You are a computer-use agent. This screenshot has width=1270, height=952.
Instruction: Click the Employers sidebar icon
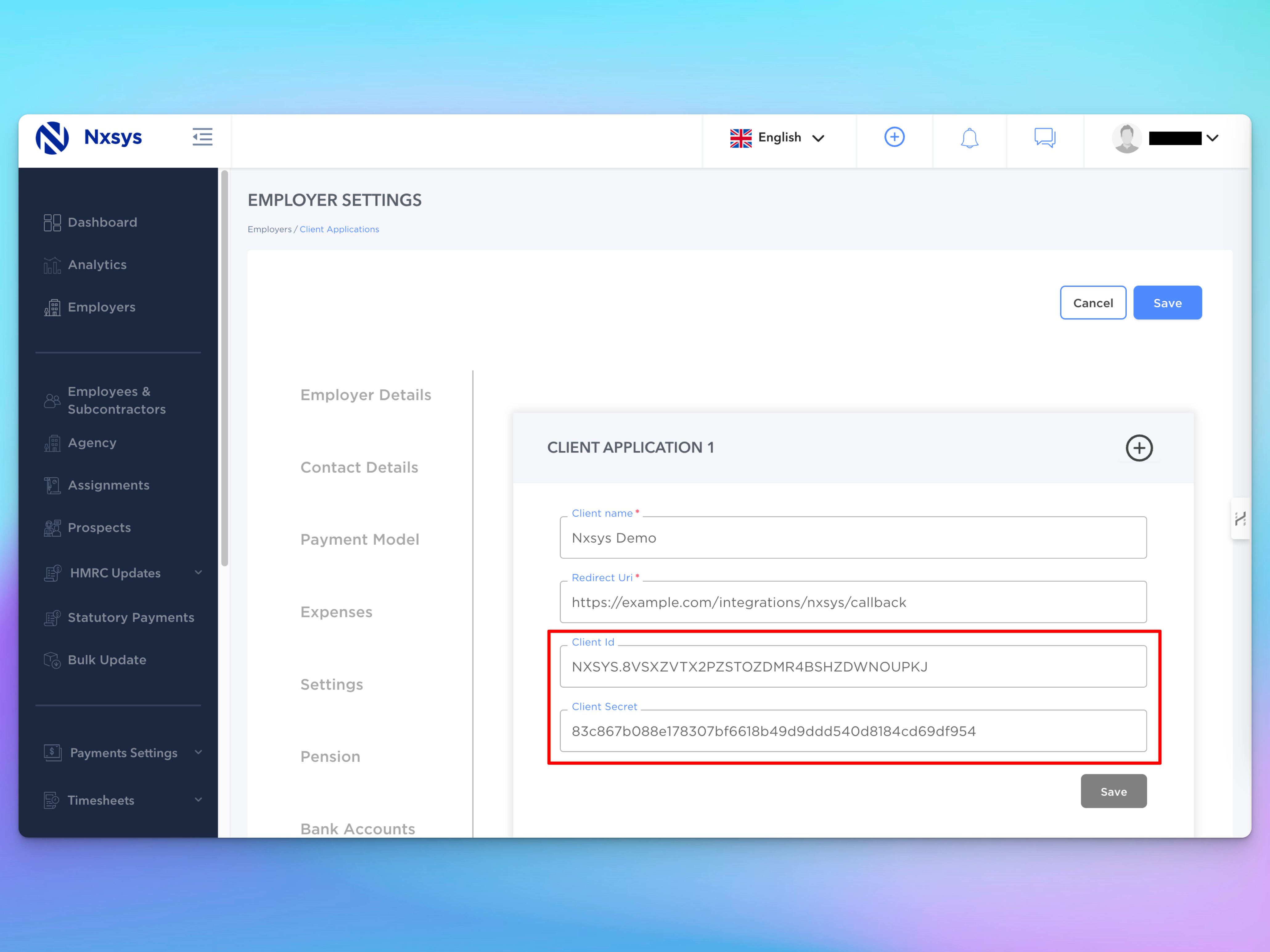coord(52,307)
